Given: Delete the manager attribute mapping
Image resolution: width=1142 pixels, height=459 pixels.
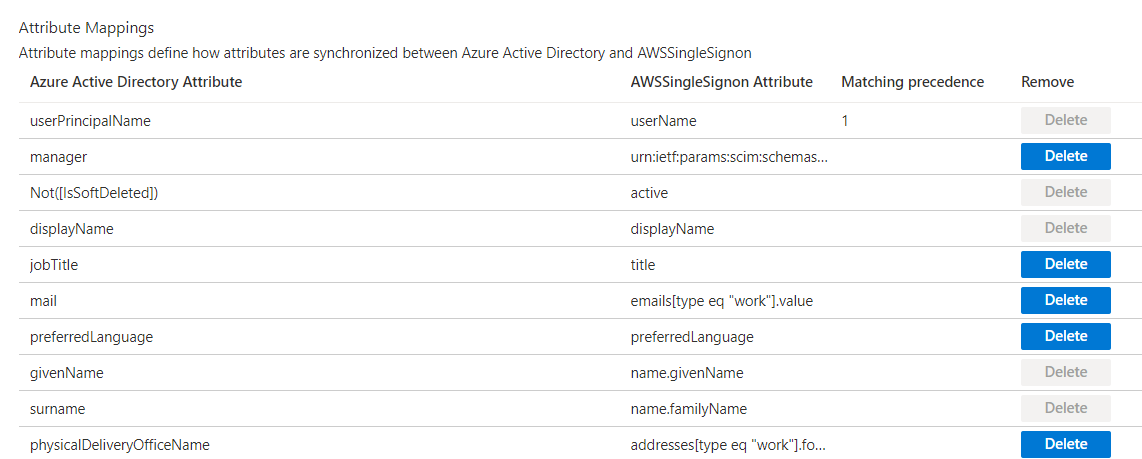Looking at the screenshot, I should [x=1065, y=156].
